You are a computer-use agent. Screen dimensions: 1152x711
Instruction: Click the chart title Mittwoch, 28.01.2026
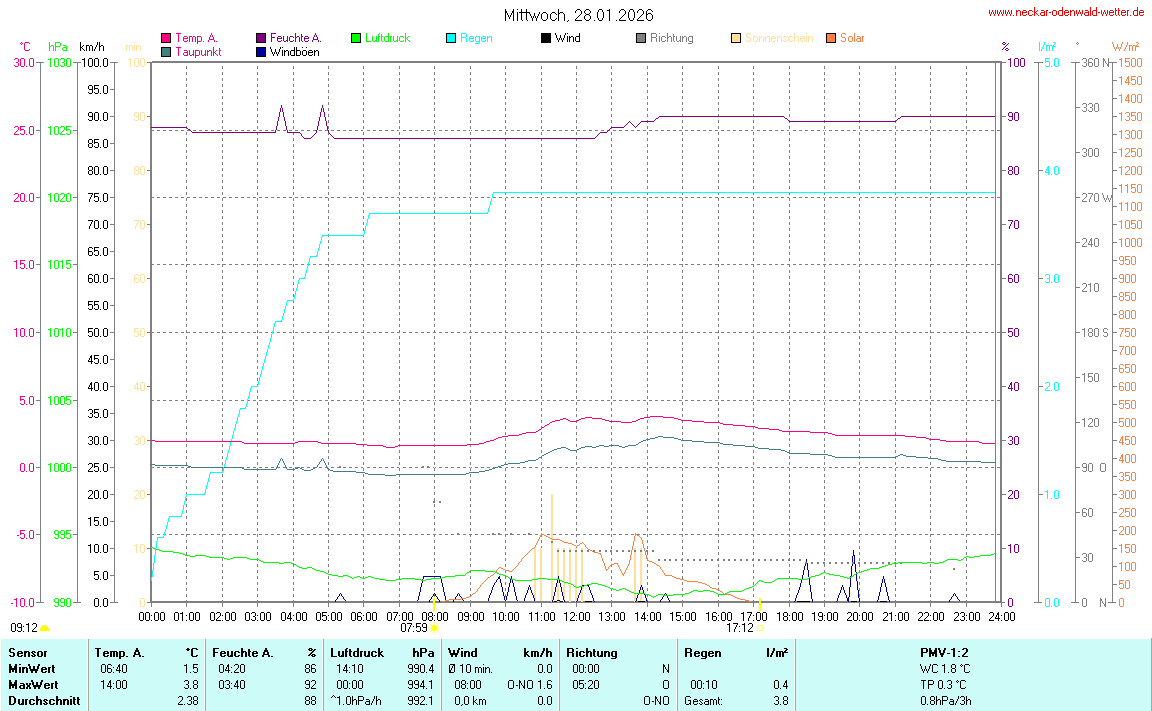click(579, 15)
